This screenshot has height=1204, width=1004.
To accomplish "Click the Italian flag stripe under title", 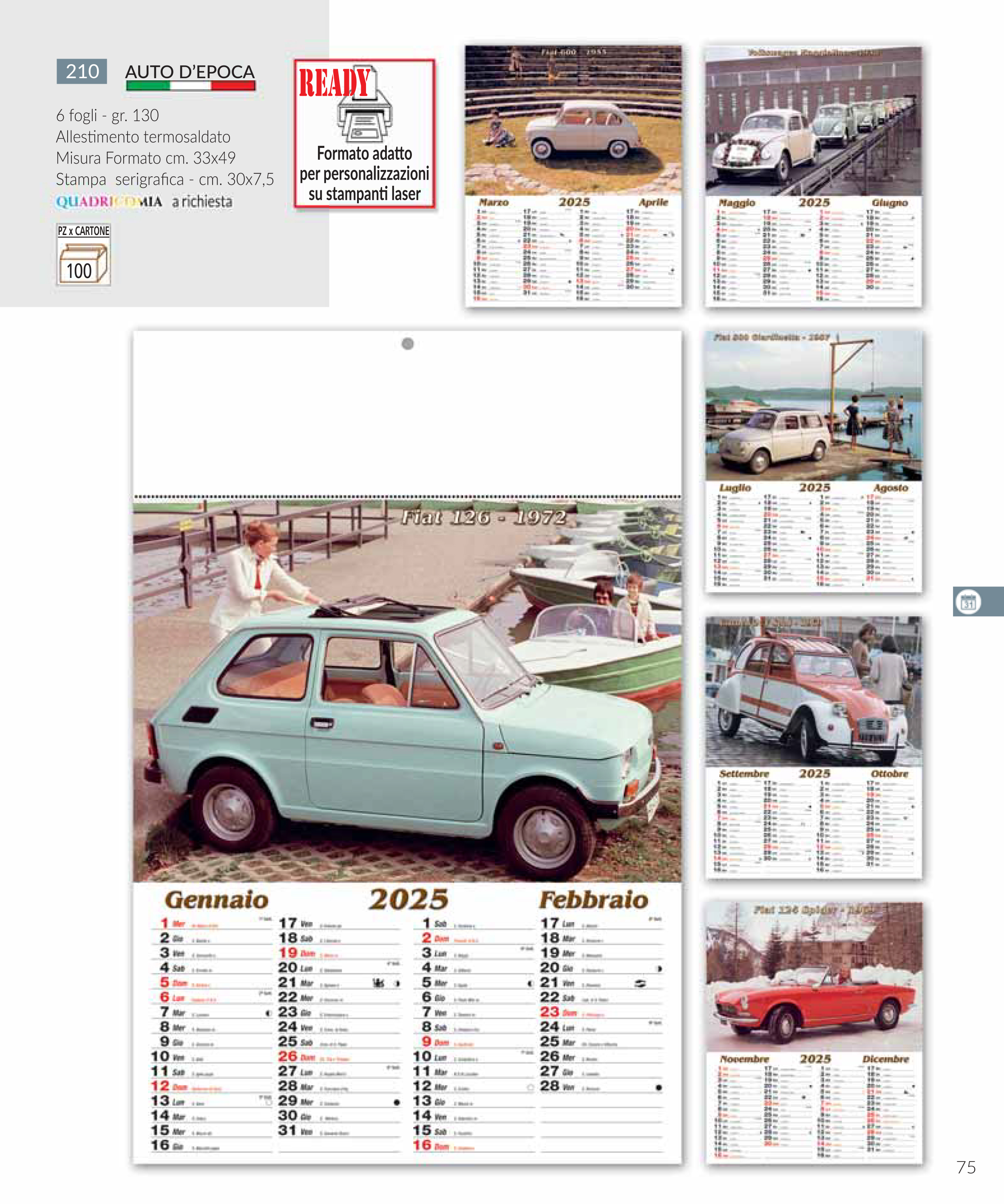I will (190, 85).
